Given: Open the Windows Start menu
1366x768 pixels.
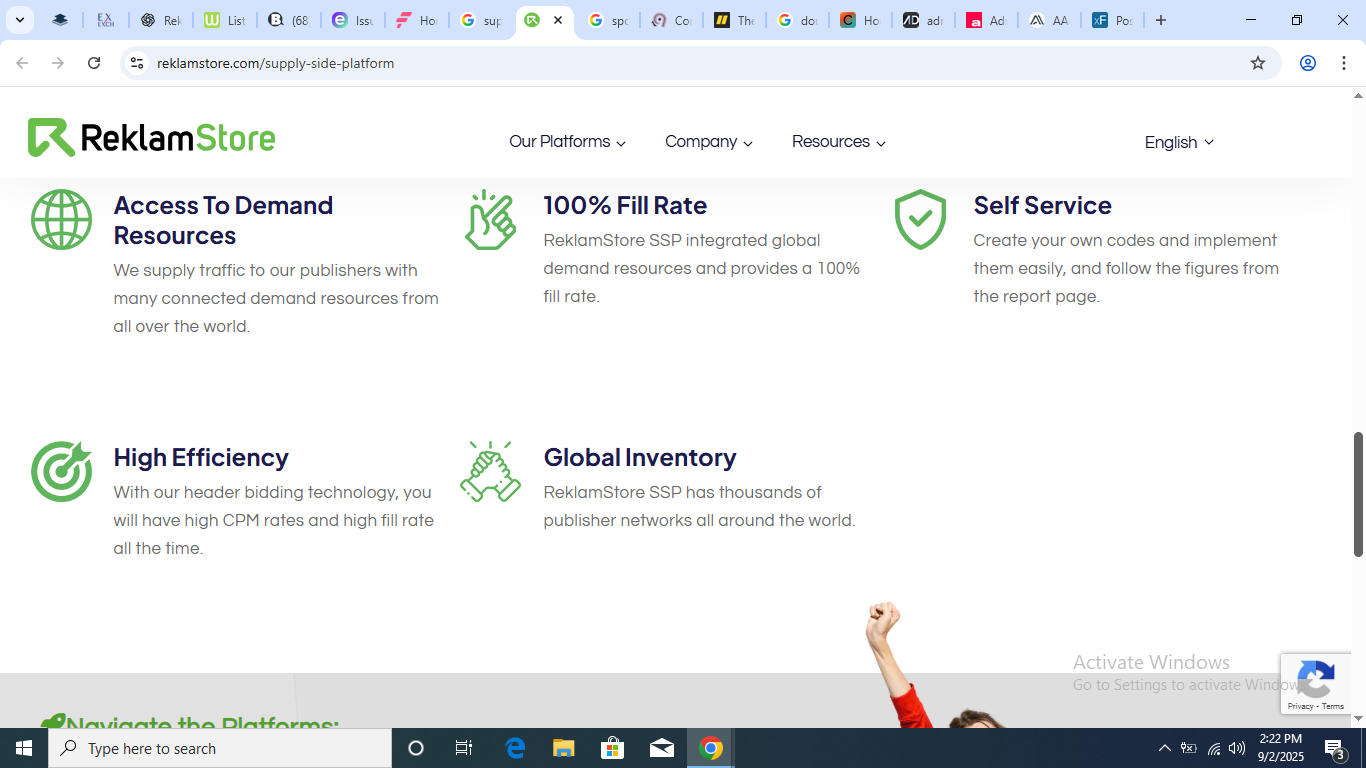Looking at the screenshot, I should coord(24,748).
